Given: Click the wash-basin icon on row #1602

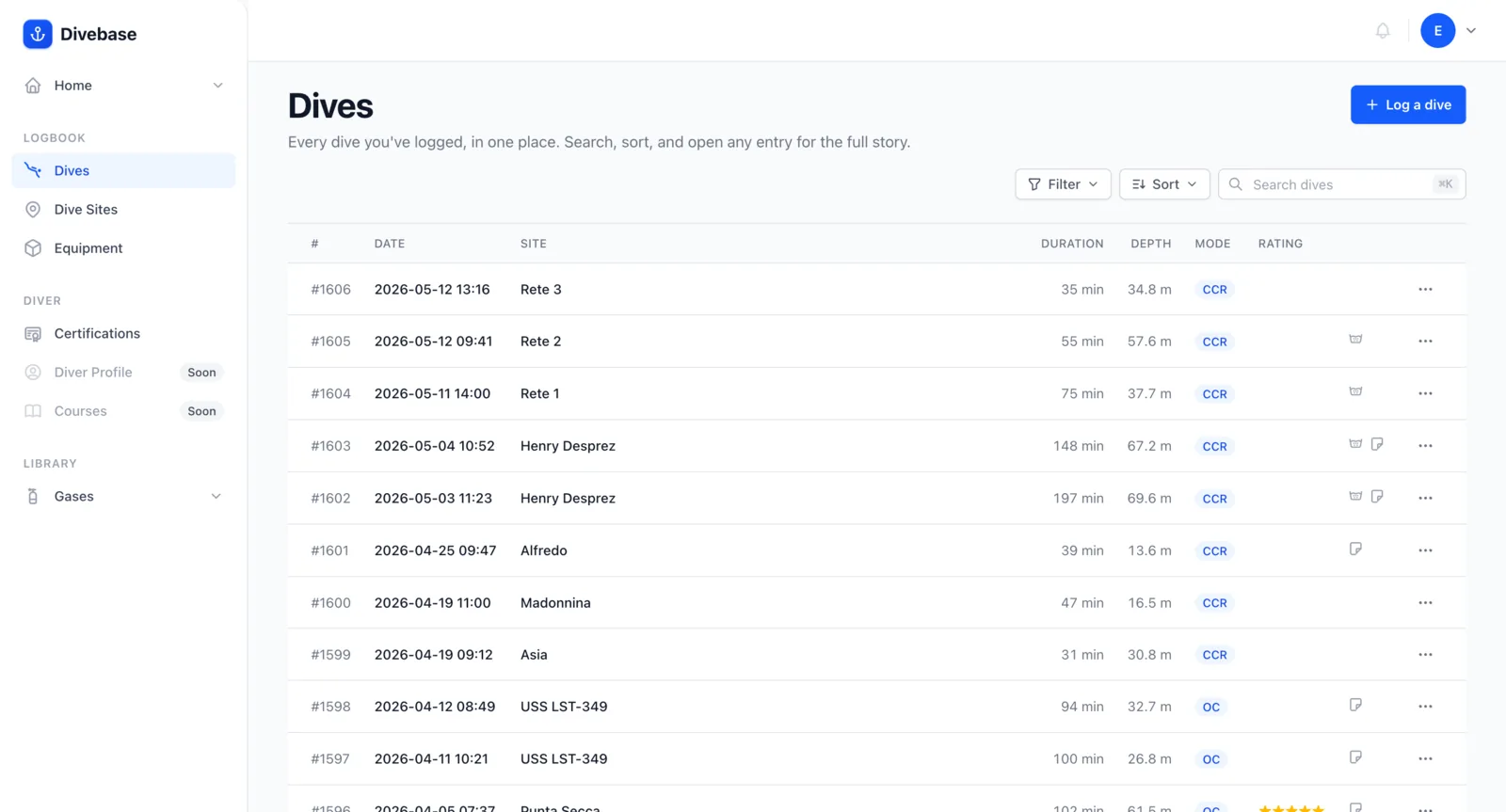Looking at the screenshot, I should tap(1355, 497).
